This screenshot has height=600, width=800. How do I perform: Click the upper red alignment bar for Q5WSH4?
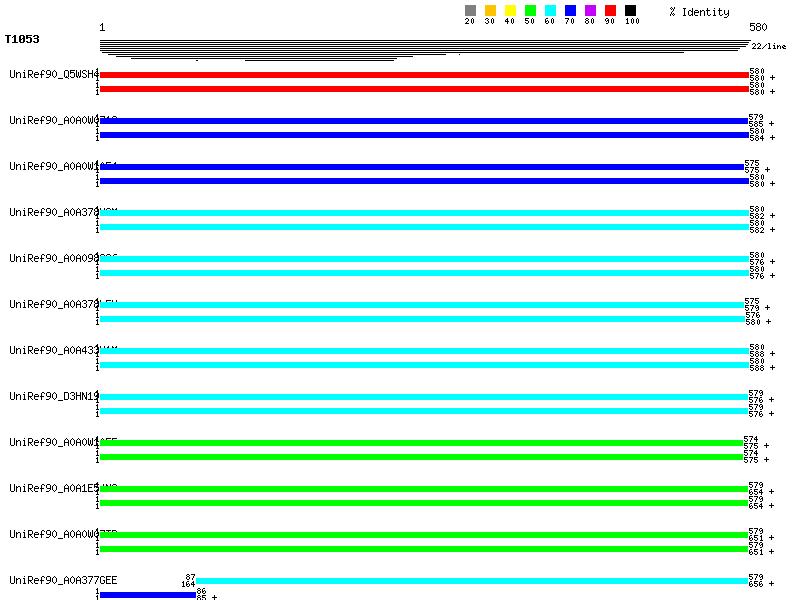coord(424,75)
